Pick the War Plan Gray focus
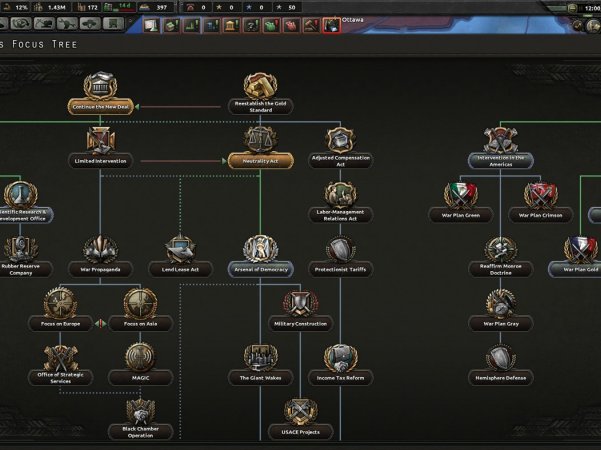The height and width of the screenshot is (450, 601). [501, 324]
